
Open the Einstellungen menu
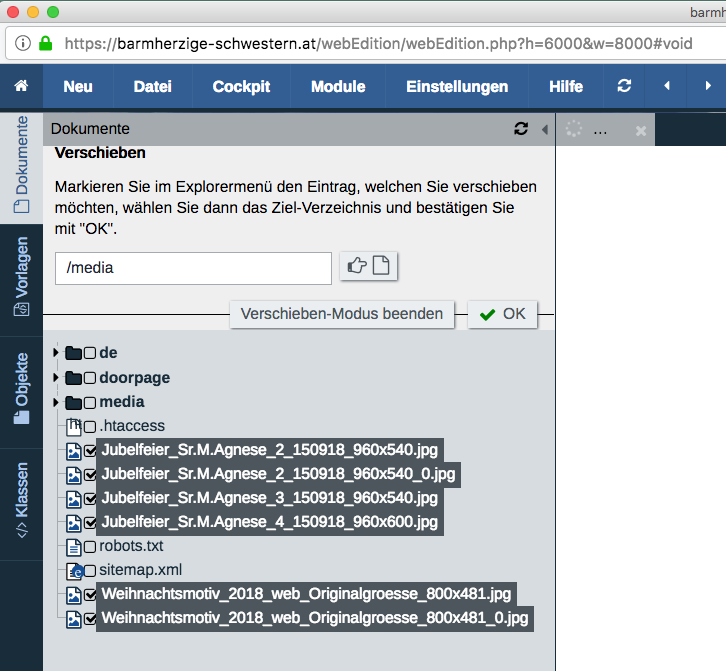point(457,87)
